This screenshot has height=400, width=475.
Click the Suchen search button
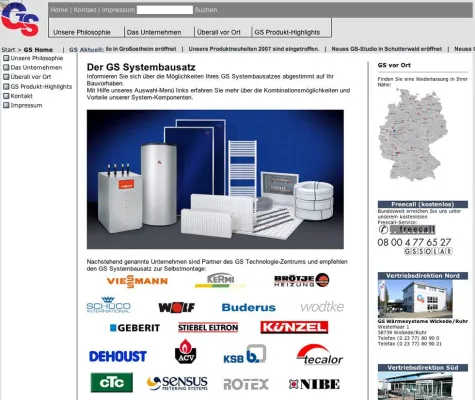click(x=206, y=10)
